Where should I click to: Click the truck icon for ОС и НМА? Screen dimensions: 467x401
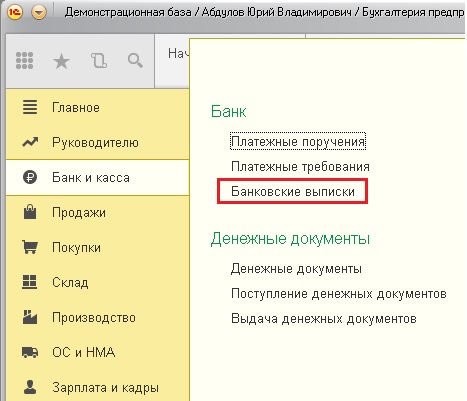30,352
